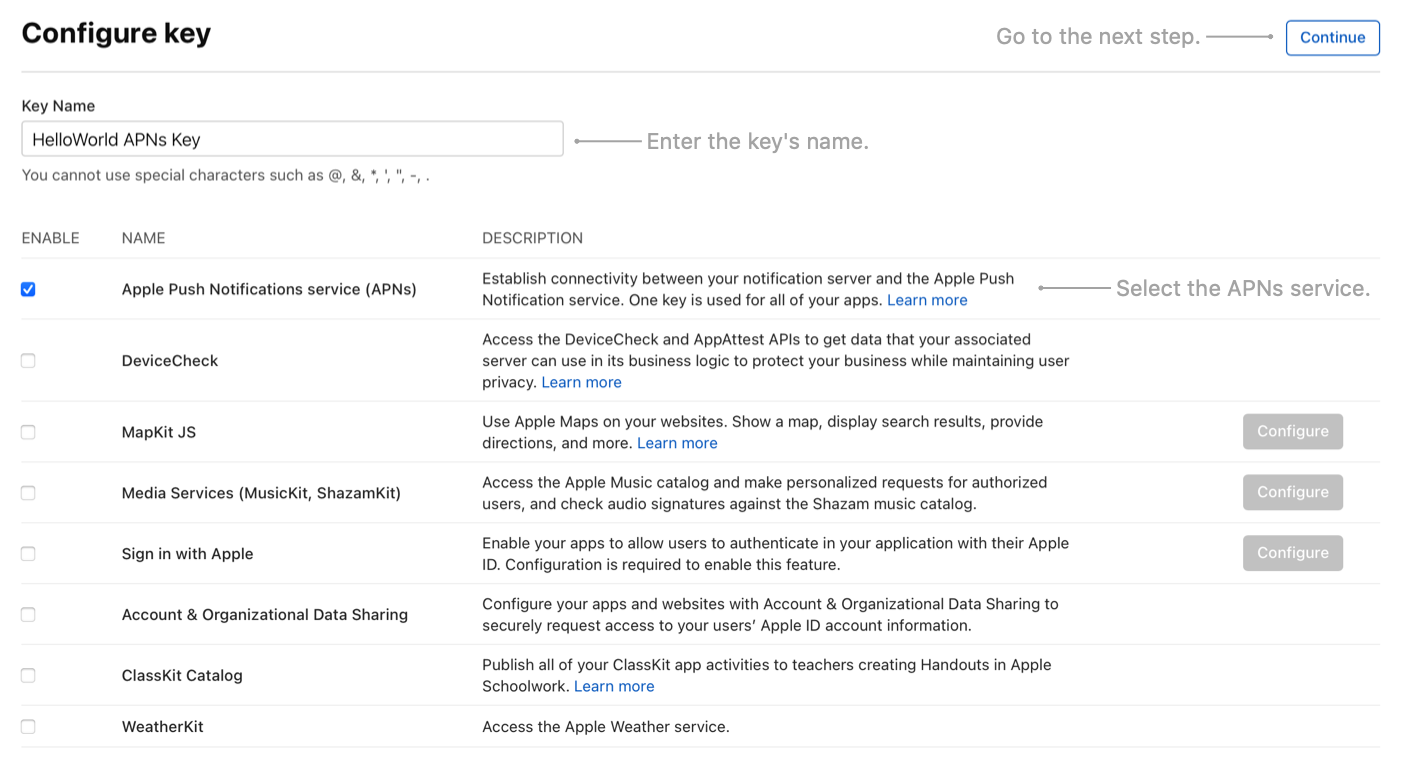Image resolution: width=1402 pixels, height=771 pixels.
Task: Tick the MapKit JS checkbox
Action: pyautogui.click(x=28, y=432)
